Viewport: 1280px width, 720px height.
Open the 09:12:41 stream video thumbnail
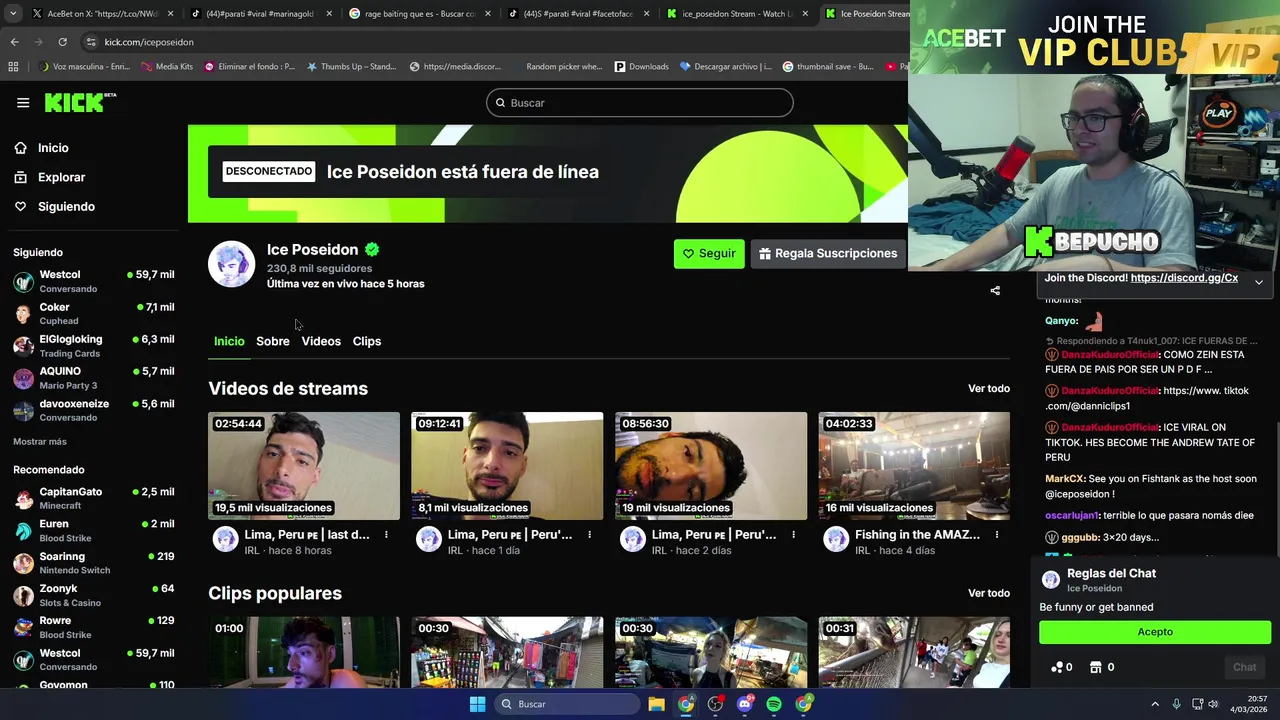pos(507,466)
